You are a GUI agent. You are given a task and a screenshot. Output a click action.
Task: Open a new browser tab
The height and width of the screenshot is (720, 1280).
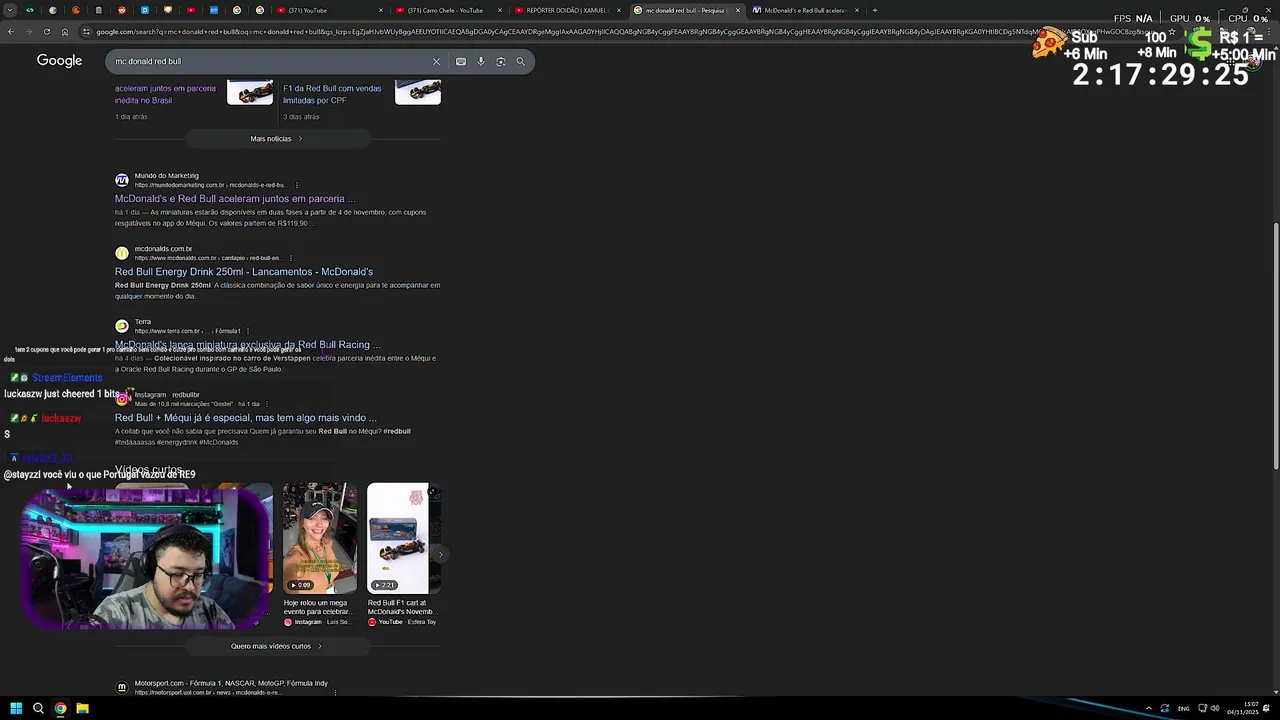click(x=874, y=10)
